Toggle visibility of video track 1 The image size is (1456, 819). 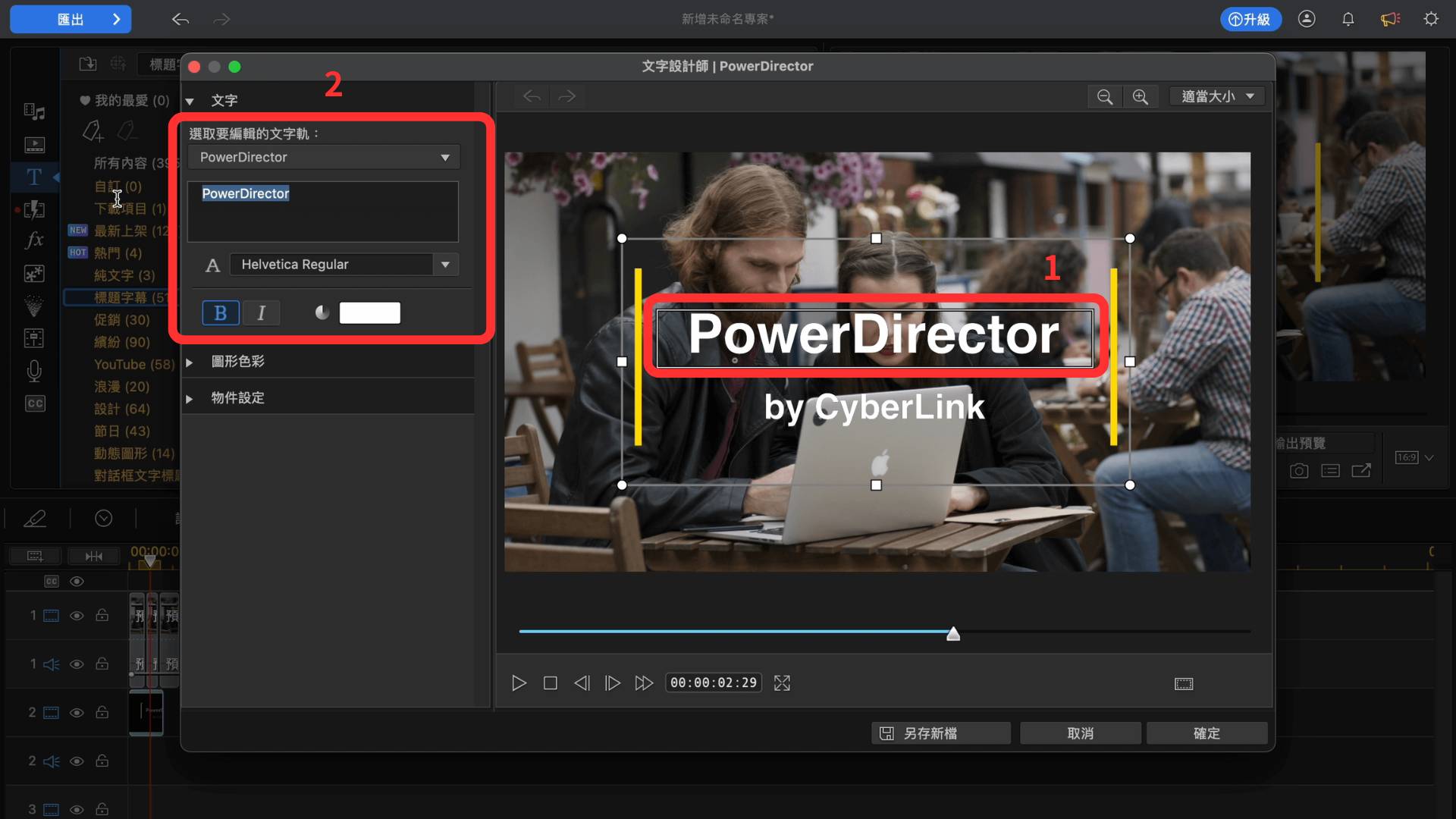(77, 616)
